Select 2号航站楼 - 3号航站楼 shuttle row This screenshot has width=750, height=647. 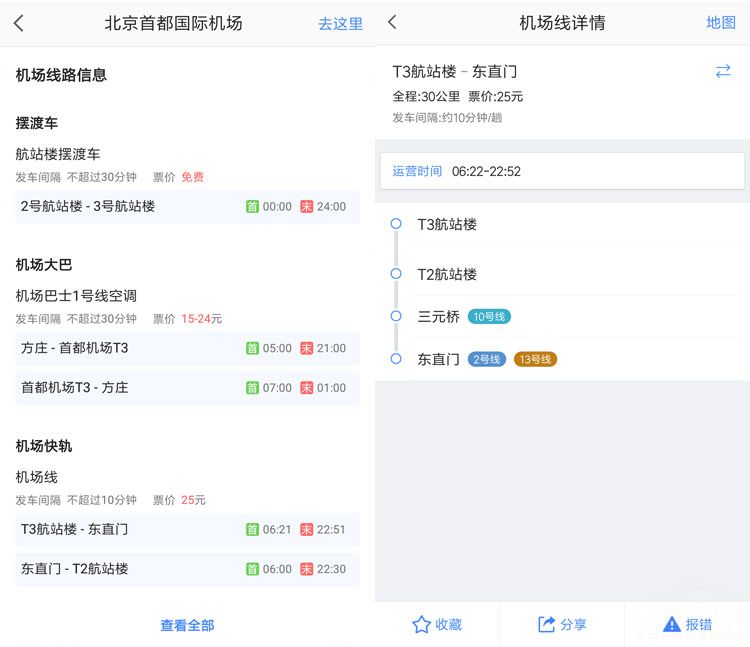pyautogui.click(x=187, y=206)
